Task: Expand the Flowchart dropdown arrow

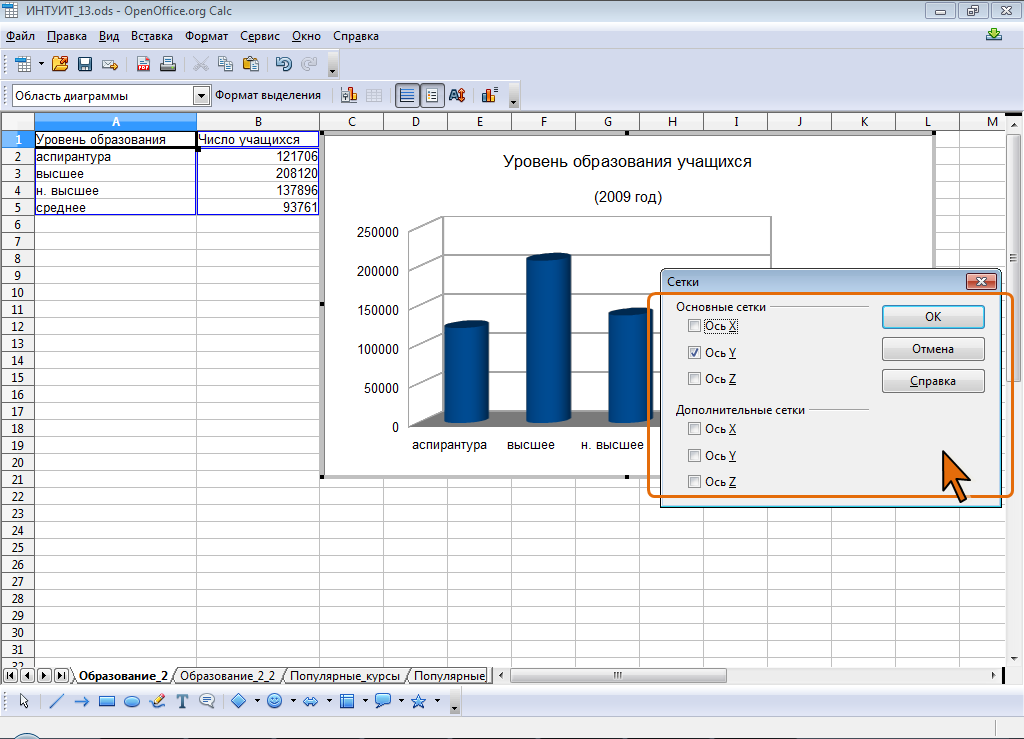Action: [365, 701]
